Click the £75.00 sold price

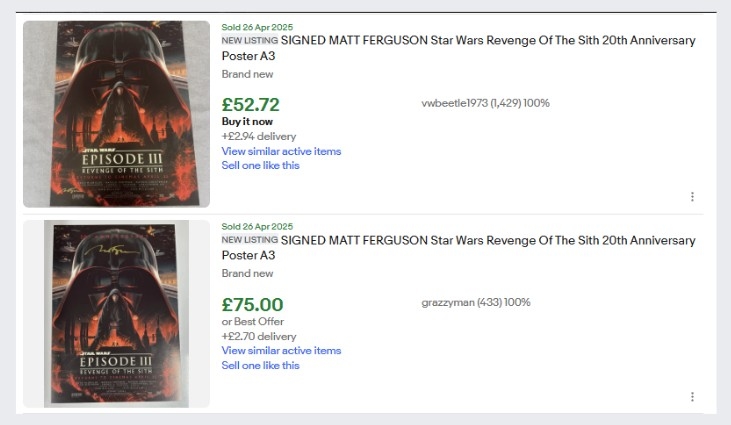pos(252,305)
